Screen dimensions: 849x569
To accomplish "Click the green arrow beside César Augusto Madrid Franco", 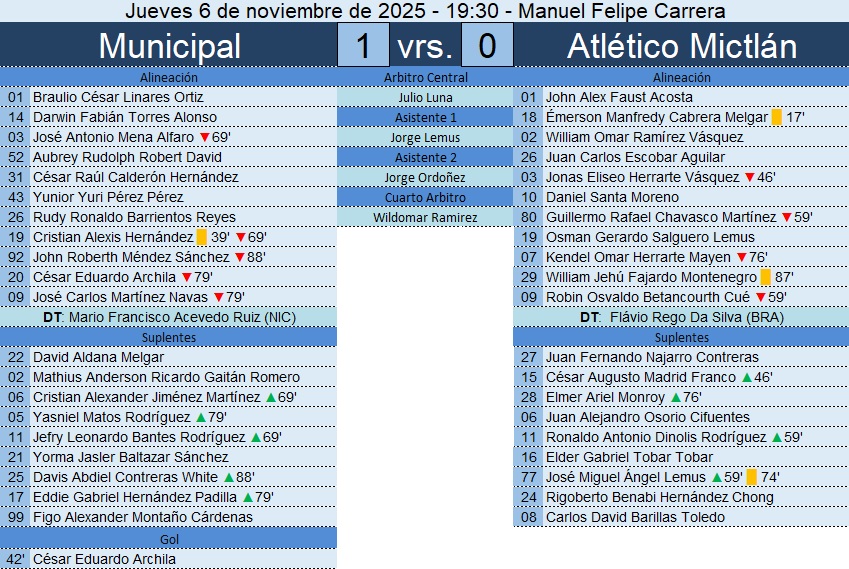I will [744, 377].
